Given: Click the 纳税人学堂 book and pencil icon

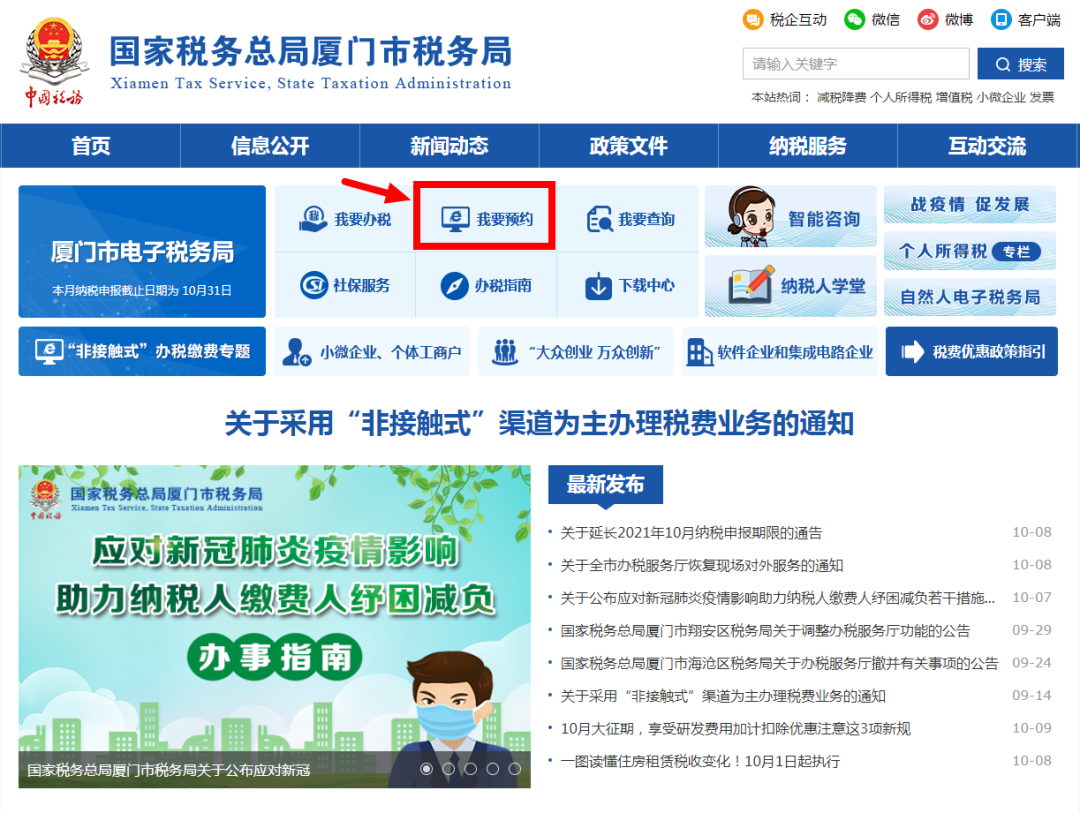Looking at the screenshot, I should tap(751, 285).
